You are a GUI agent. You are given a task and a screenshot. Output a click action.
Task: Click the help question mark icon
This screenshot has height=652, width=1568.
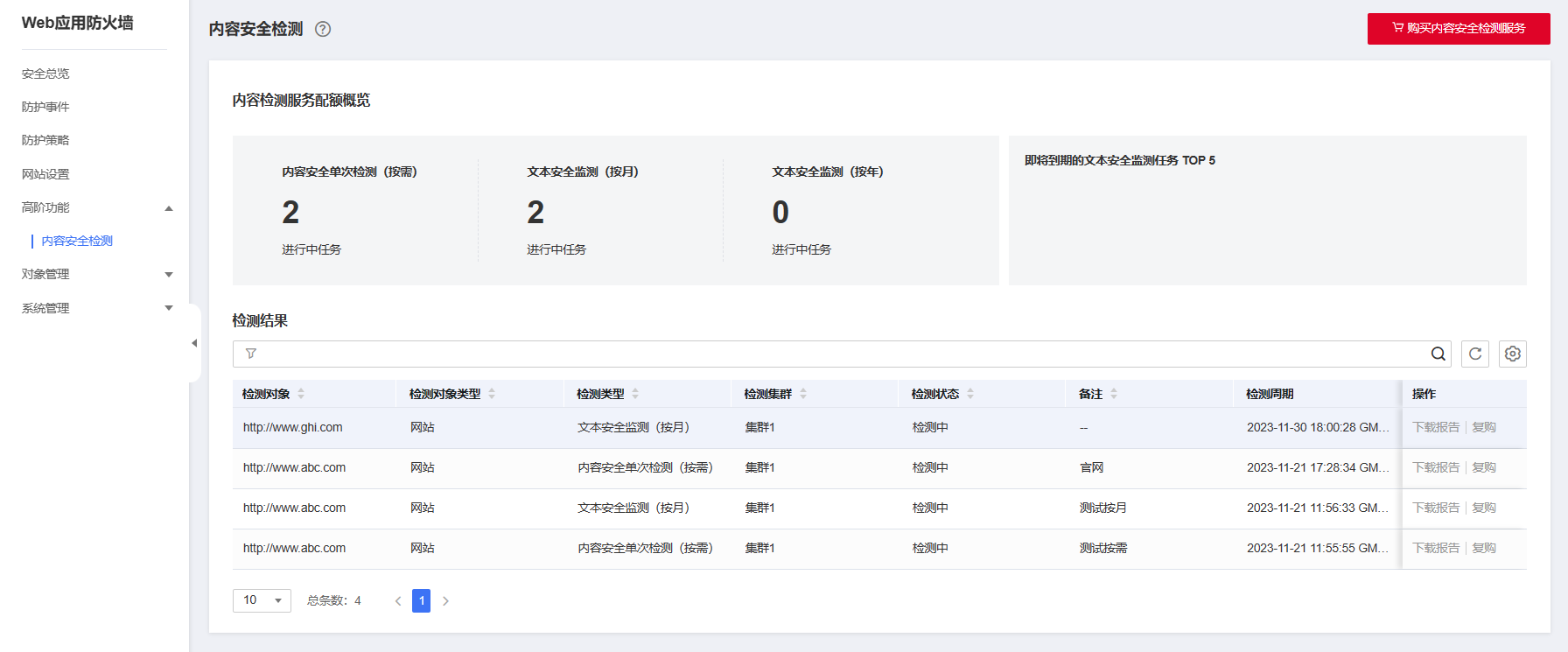[x=323, y=29]
